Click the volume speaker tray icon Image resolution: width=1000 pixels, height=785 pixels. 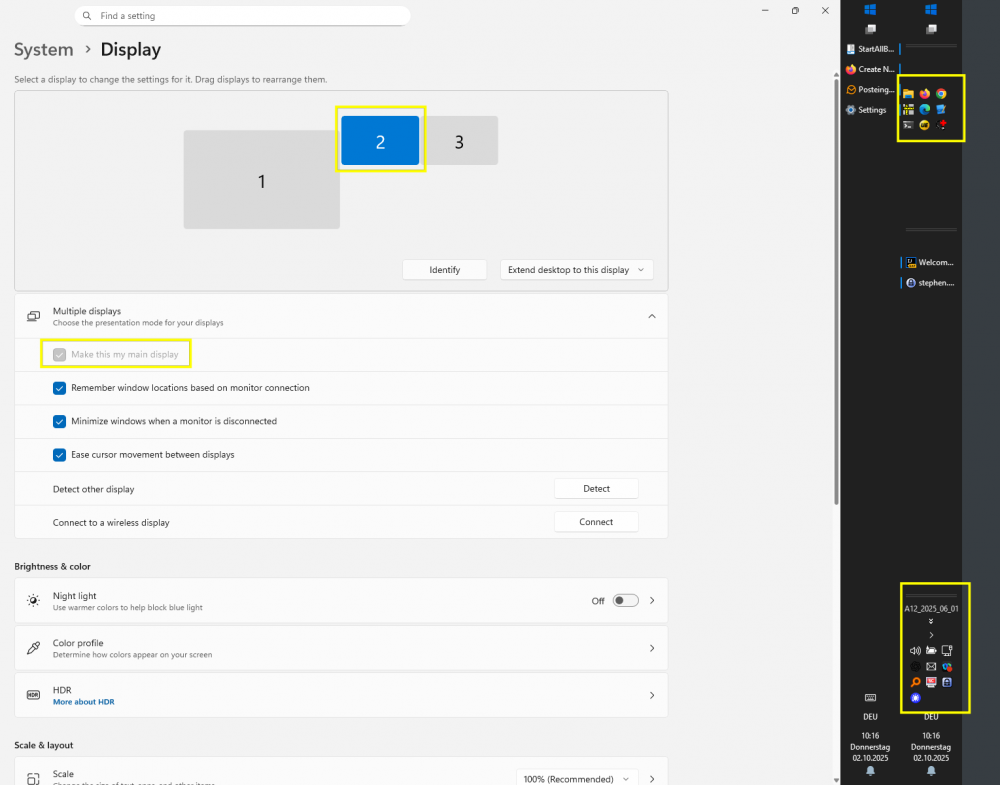(915, 650)
